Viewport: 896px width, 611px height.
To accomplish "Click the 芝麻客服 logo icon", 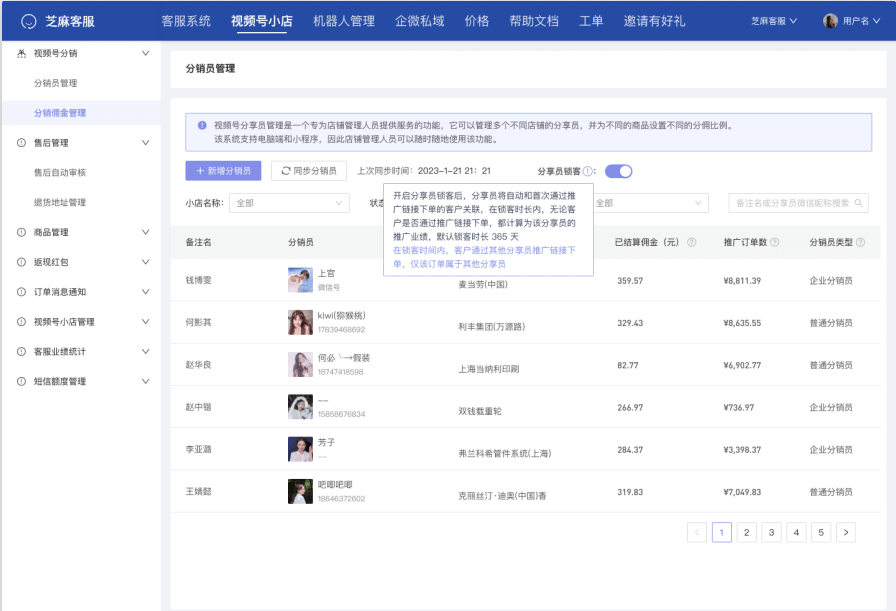I will click(x=29, y=22).
